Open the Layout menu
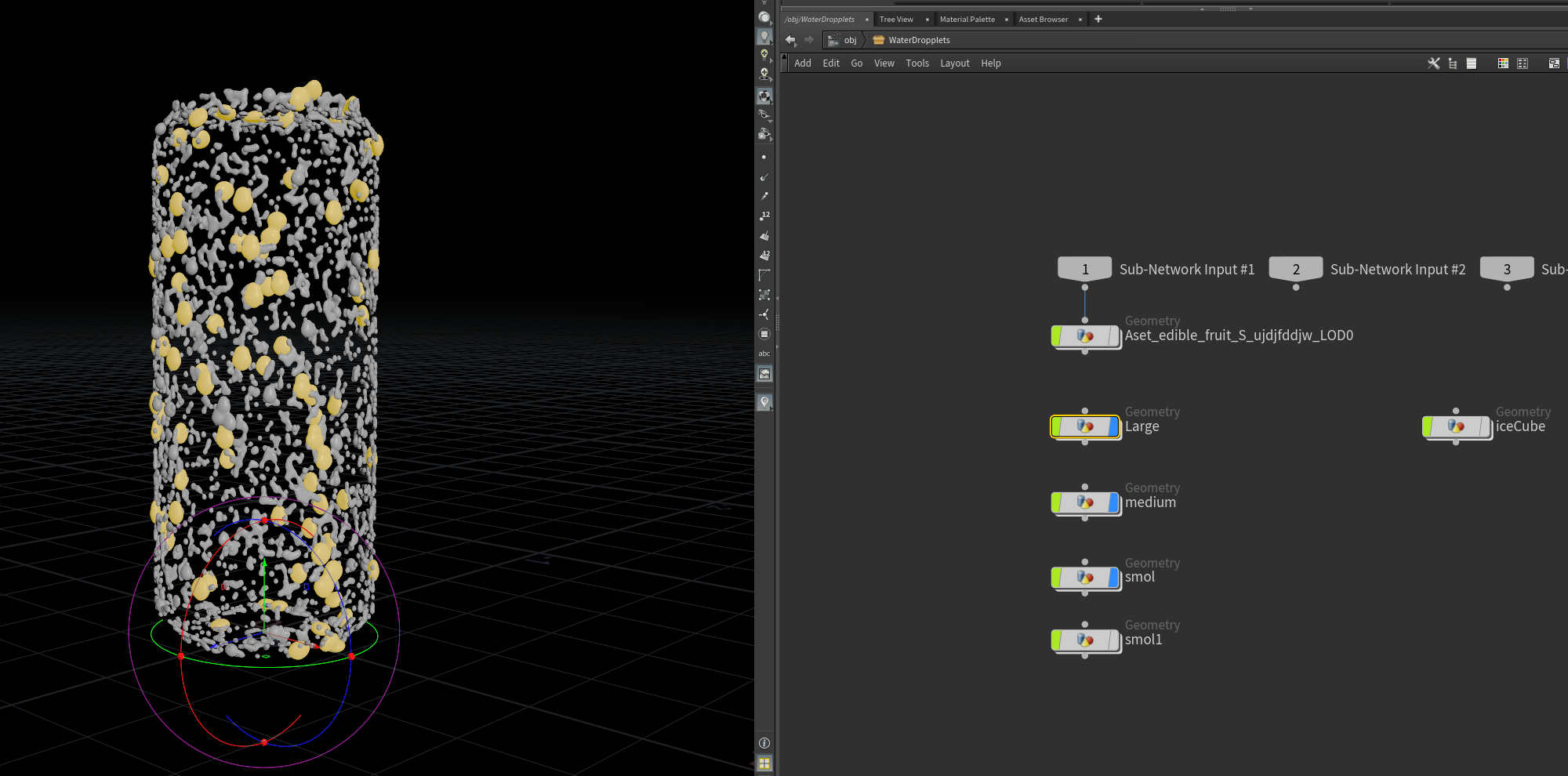The width and height of the screenshot is (1568, 776). coord(955,63)
